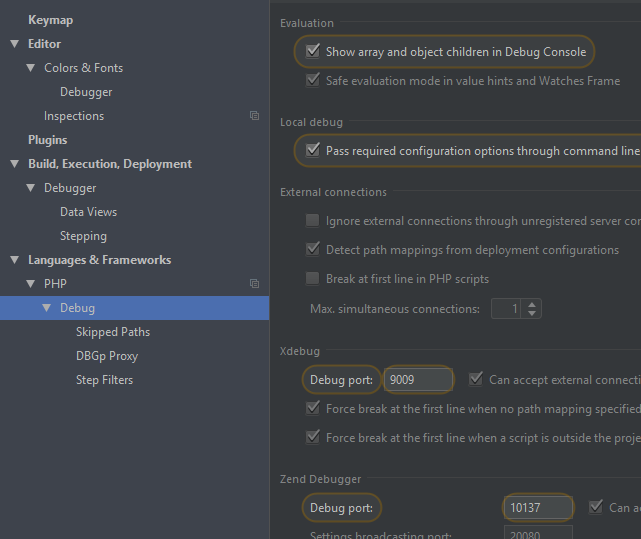The height and width of the screenshot is (539, 641).
Task: Select Skipped Paths under Debug
Action: click(x=113, y=332)
